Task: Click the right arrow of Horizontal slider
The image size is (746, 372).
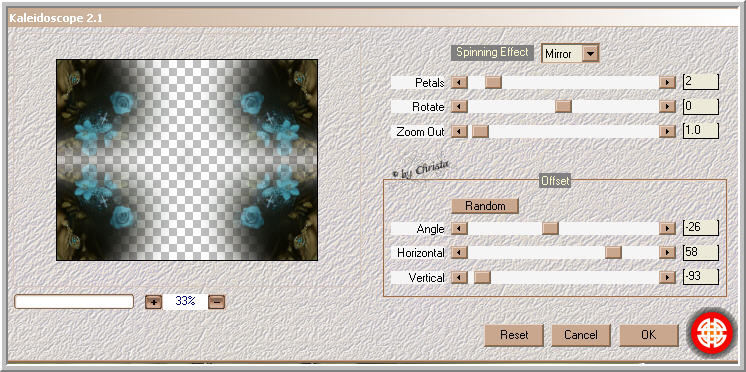Action: coord(667,253)
